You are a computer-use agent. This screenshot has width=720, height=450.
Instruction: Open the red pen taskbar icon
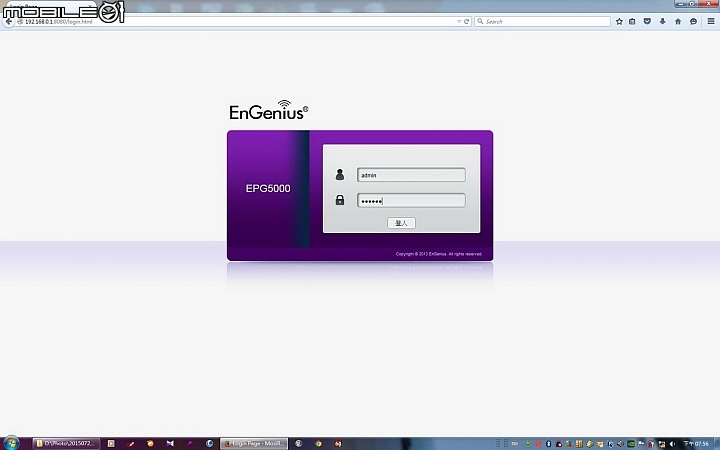tap(131, 444)
